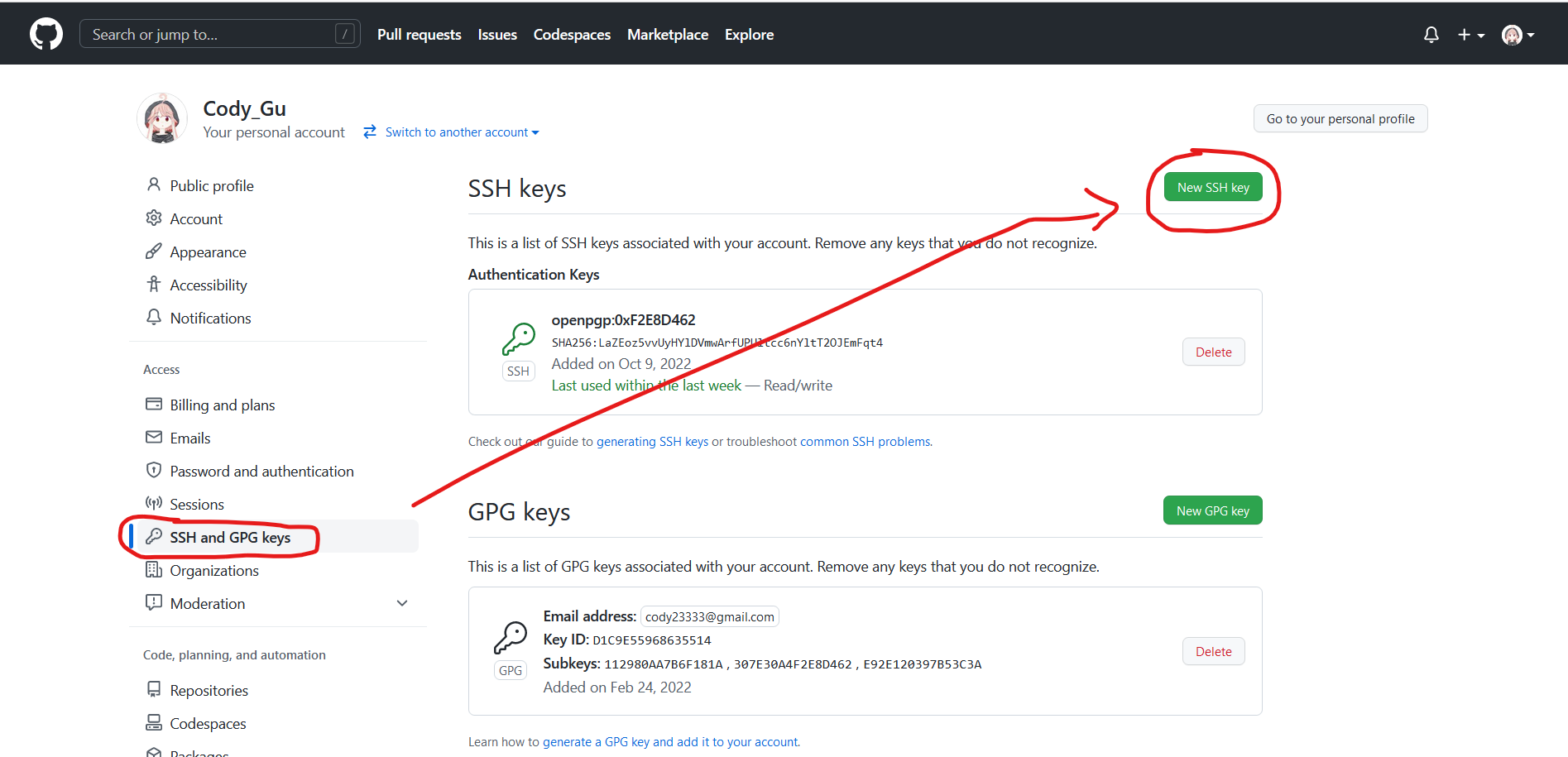Click the Billing credit card icon
1568x757 pixels.
(x=154, y=404)
